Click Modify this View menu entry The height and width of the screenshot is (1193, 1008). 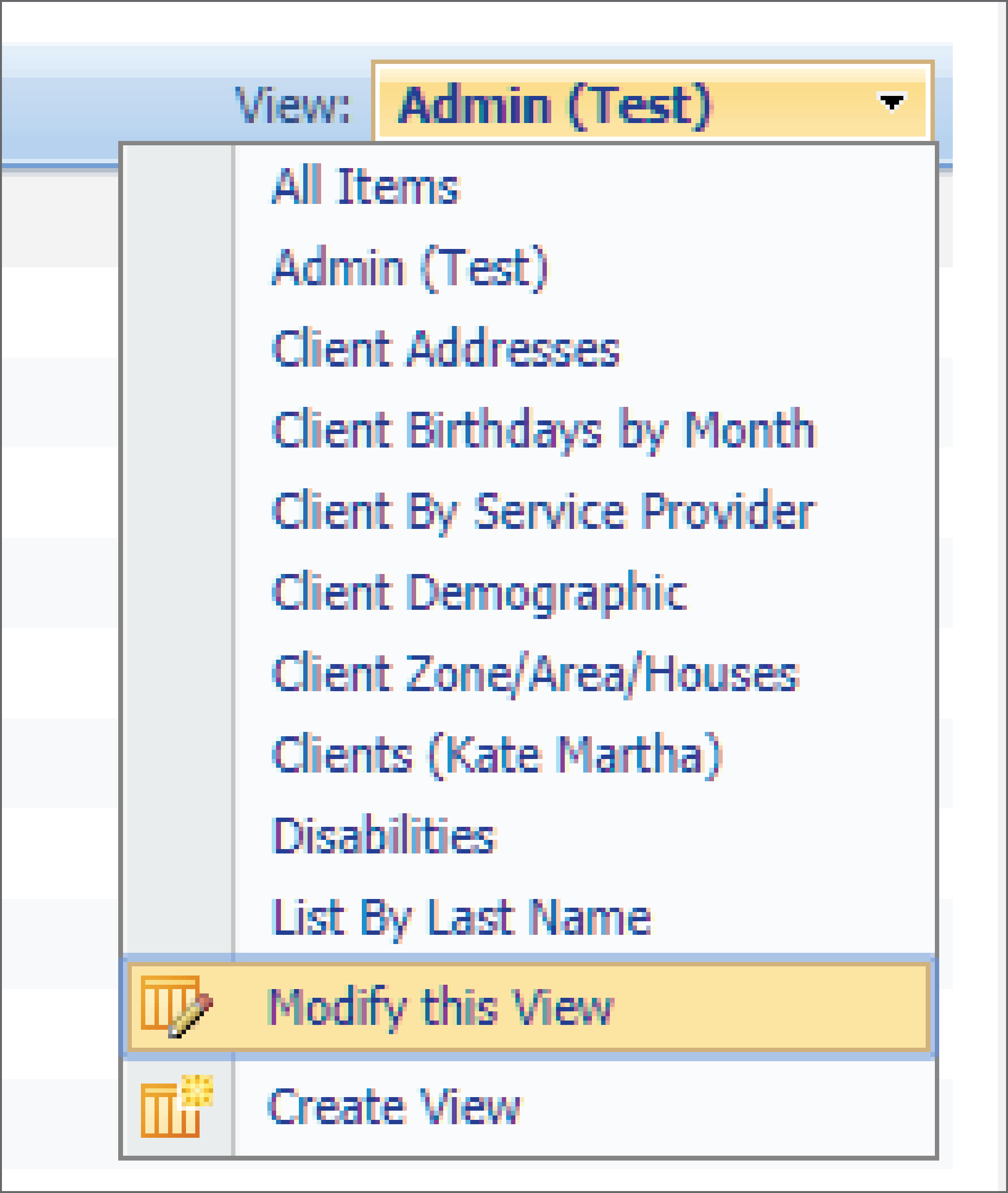tap(528, 1007)
